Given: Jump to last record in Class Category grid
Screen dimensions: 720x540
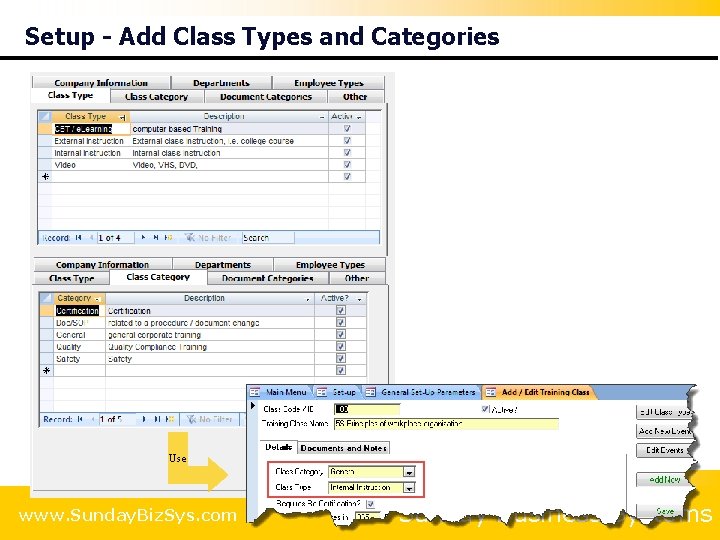Looking at the screenshot, I should click(x=157, y=419).
